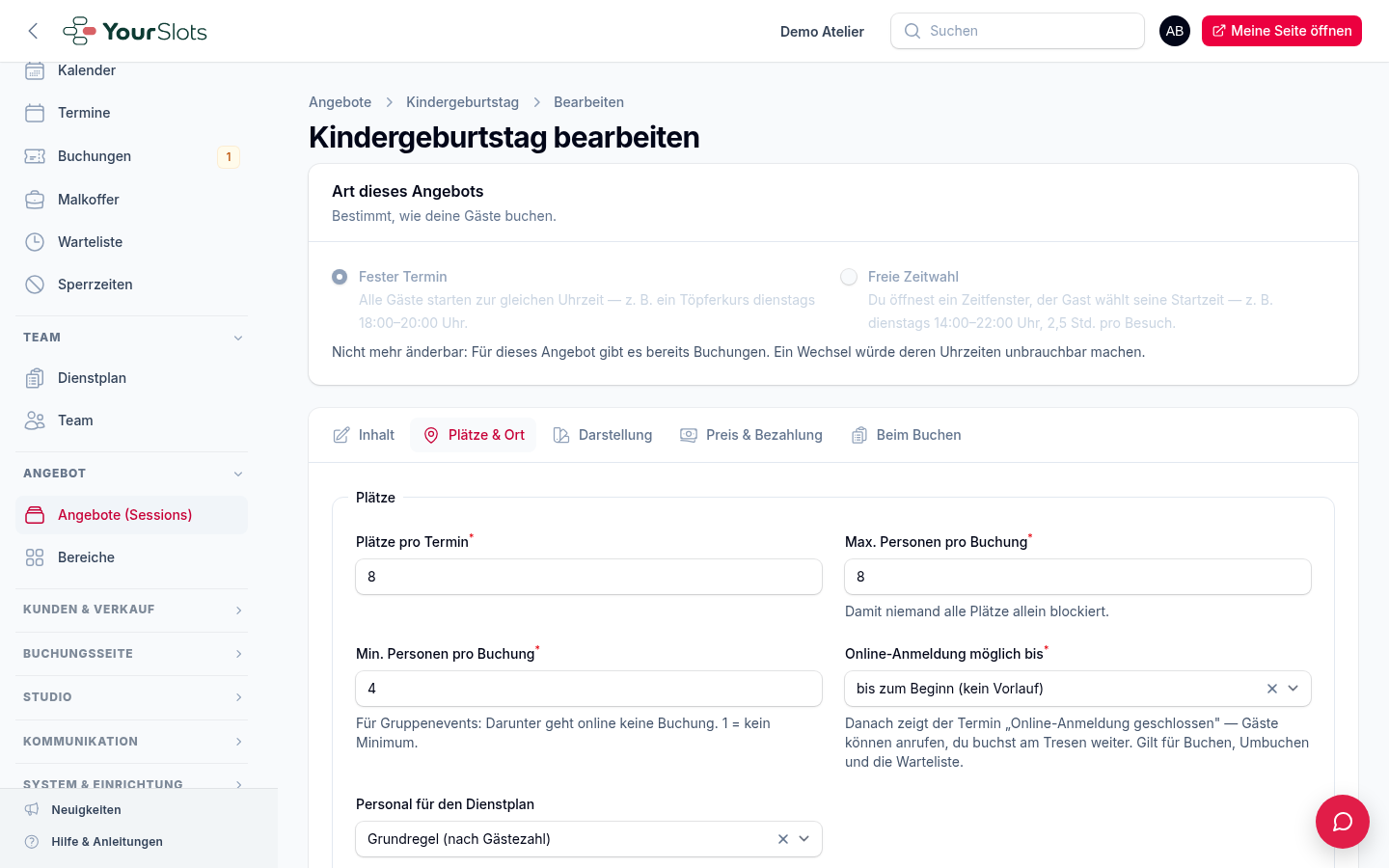
Task: Click the Angebote breadcrumb link
Action: pyautogui.click(x=340, y=102)
